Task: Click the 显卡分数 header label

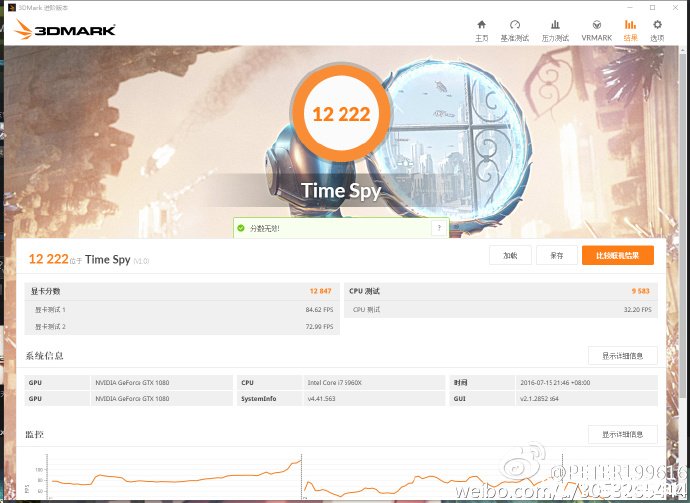Action: (45, 291)
